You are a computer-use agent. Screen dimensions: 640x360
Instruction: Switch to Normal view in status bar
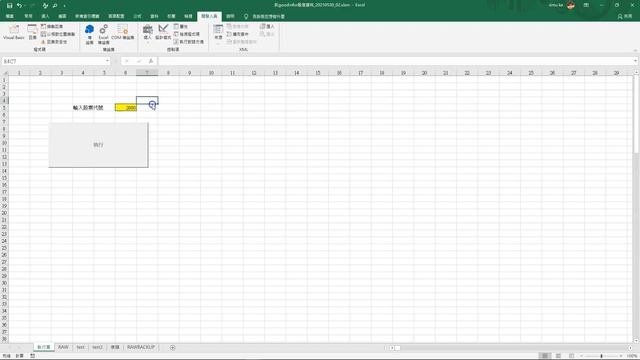point(544,356)
